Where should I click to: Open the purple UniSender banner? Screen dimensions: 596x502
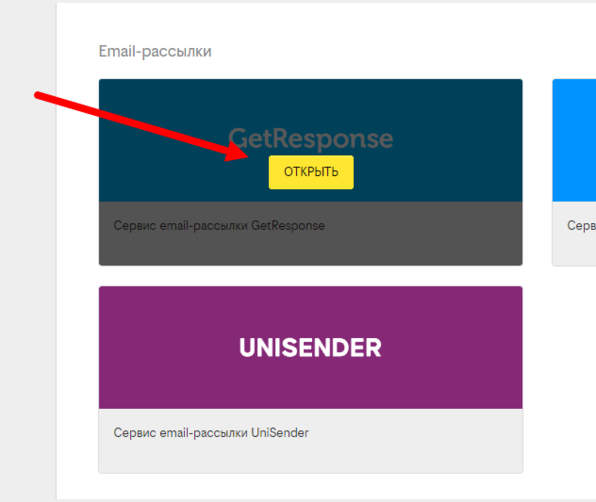(311, 348)
